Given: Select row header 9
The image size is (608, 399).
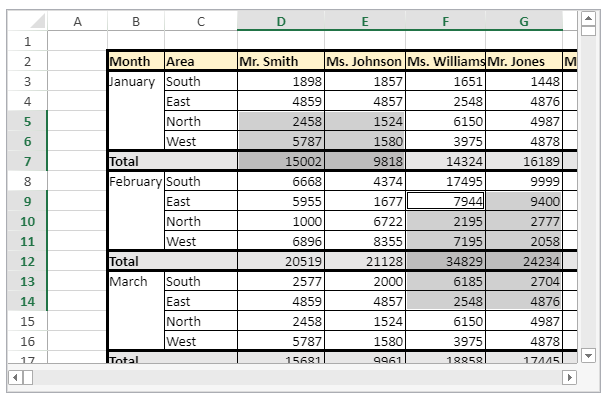Looking at the screenshot, I should (x=27, y=201).
